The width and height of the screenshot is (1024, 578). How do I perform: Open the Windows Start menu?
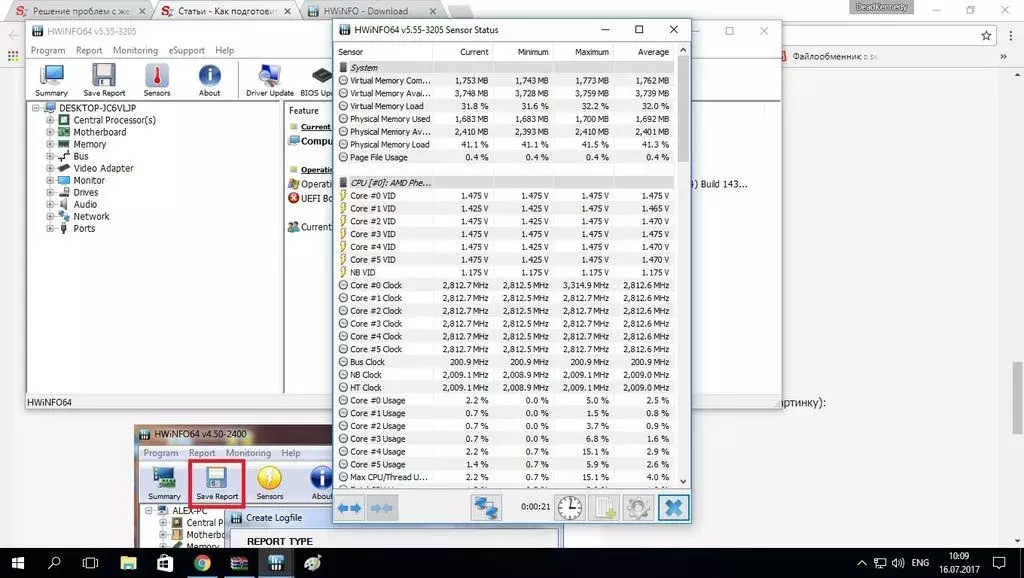[x=17, y=563]
